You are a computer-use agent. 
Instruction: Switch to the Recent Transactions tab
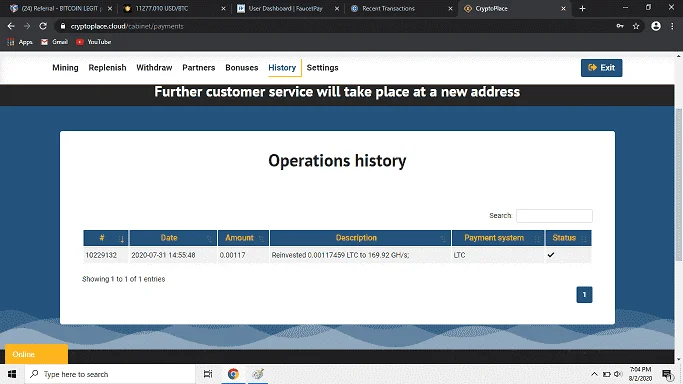pyautogui.click(x=389, y=8)
